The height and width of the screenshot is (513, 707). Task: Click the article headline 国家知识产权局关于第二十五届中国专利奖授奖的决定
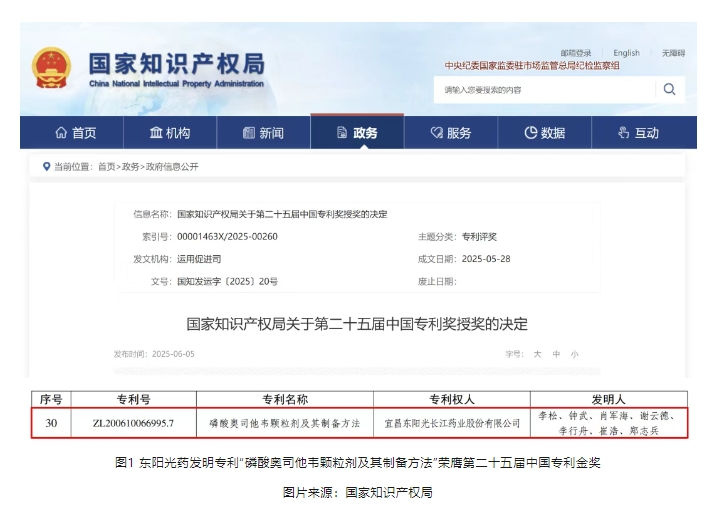coord(357,324)
